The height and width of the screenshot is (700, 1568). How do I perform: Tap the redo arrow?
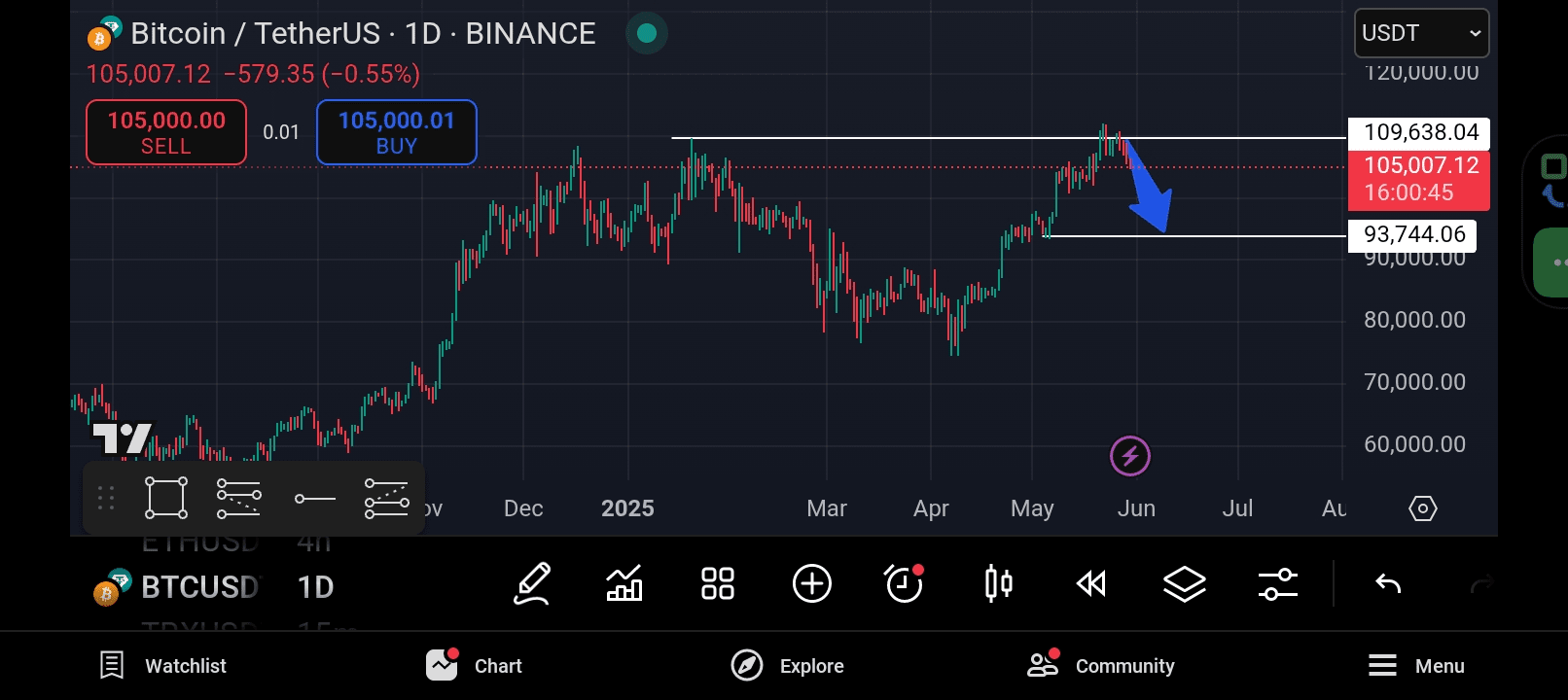pos(1481,584)
